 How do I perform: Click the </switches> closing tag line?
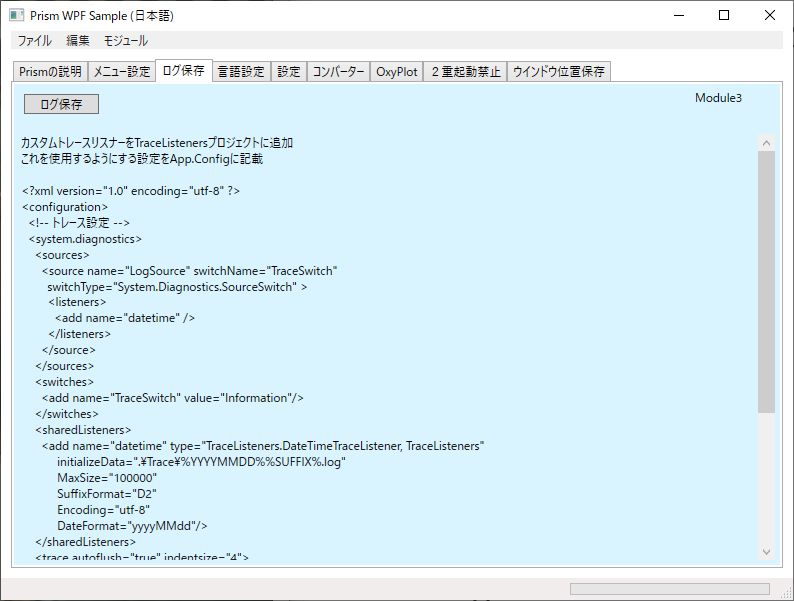(67, 414)
